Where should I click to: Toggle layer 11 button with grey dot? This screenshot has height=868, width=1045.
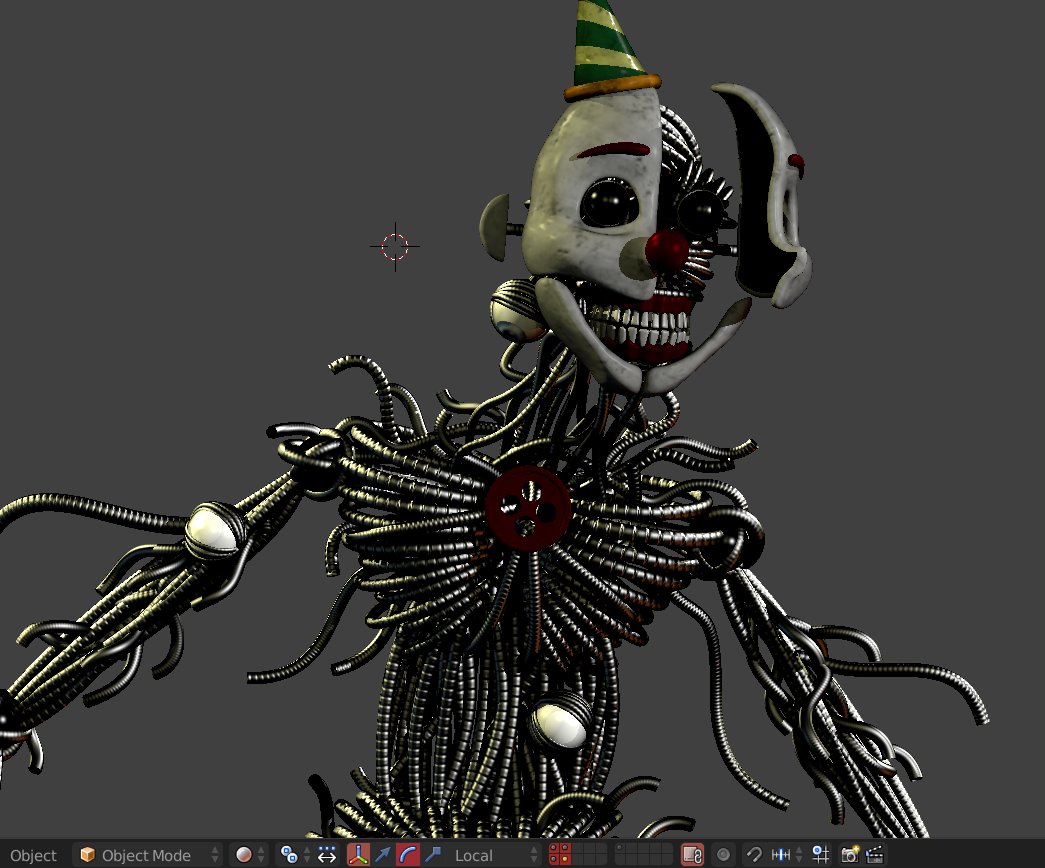coord(620,848)
